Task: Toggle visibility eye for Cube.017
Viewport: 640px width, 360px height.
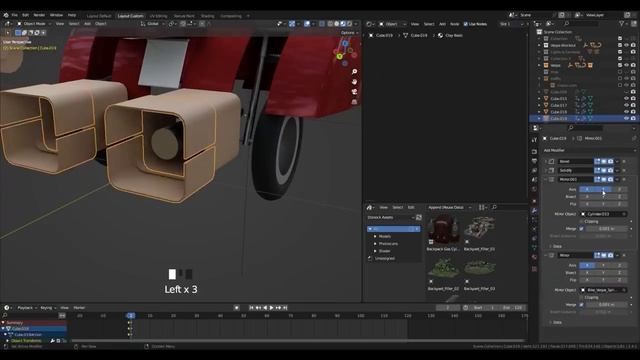Action: click(627, 105)
